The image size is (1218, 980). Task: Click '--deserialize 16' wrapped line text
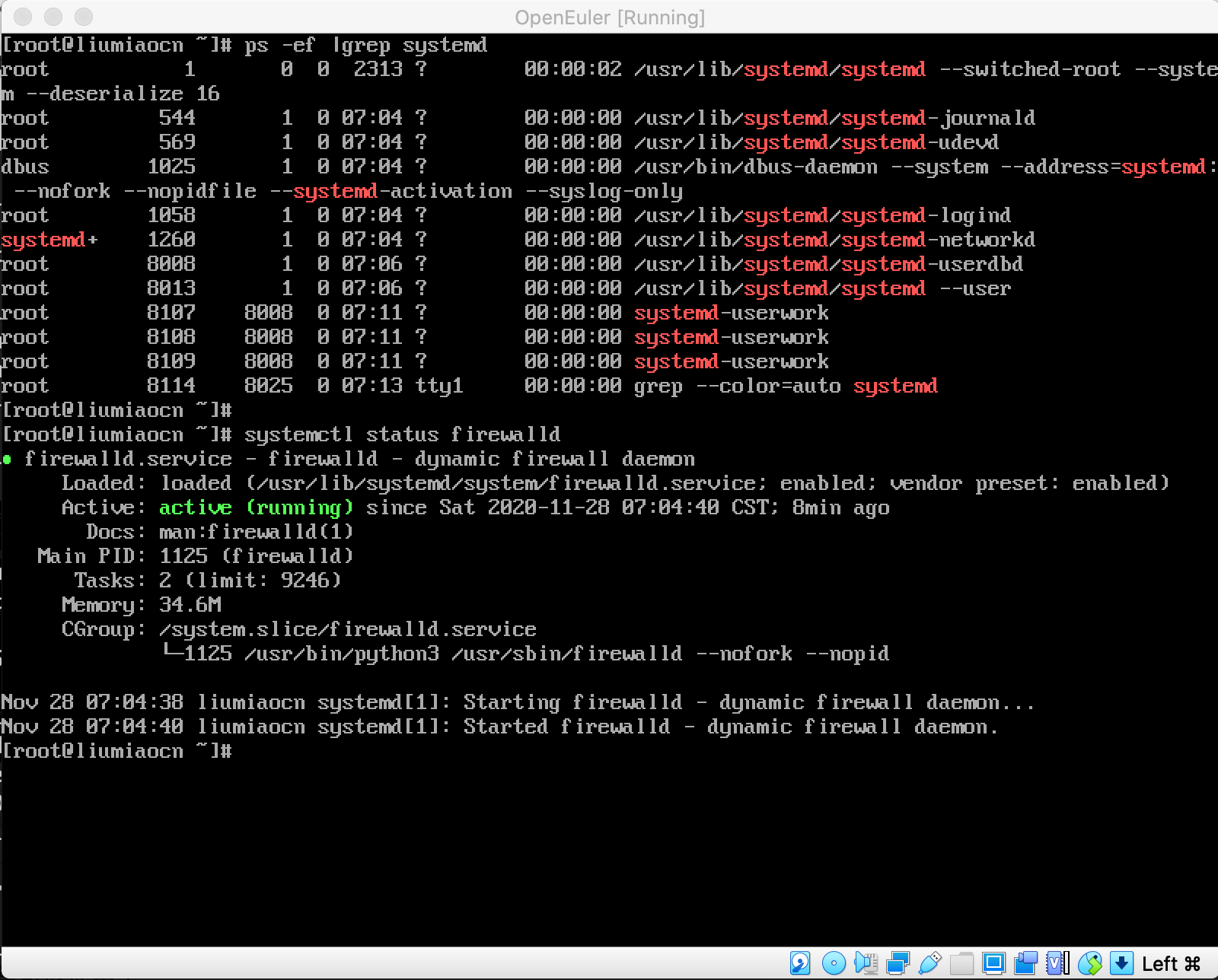(x=123, y=94)
